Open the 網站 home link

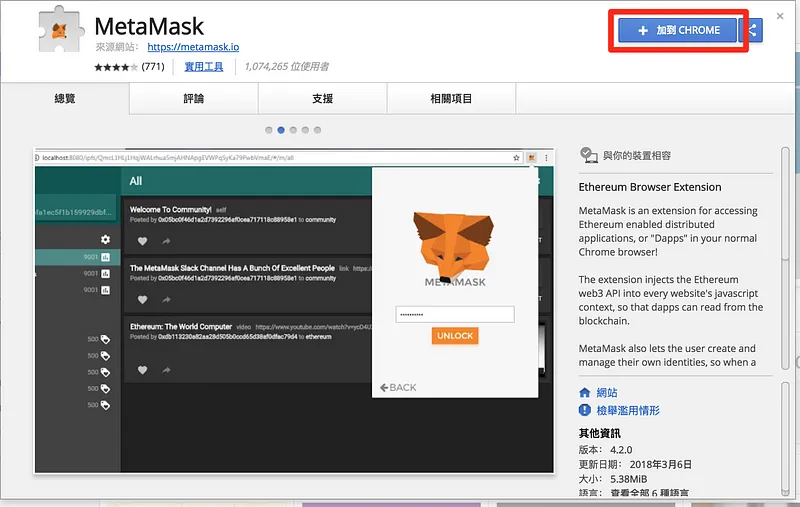tap(607, 393)
